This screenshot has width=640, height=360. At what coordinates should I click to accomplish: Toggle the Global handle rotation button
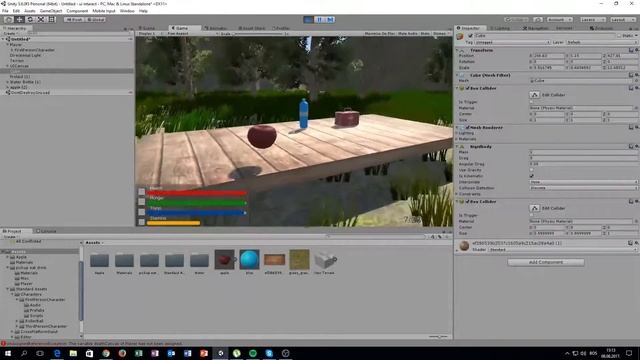tap(96, 19)
